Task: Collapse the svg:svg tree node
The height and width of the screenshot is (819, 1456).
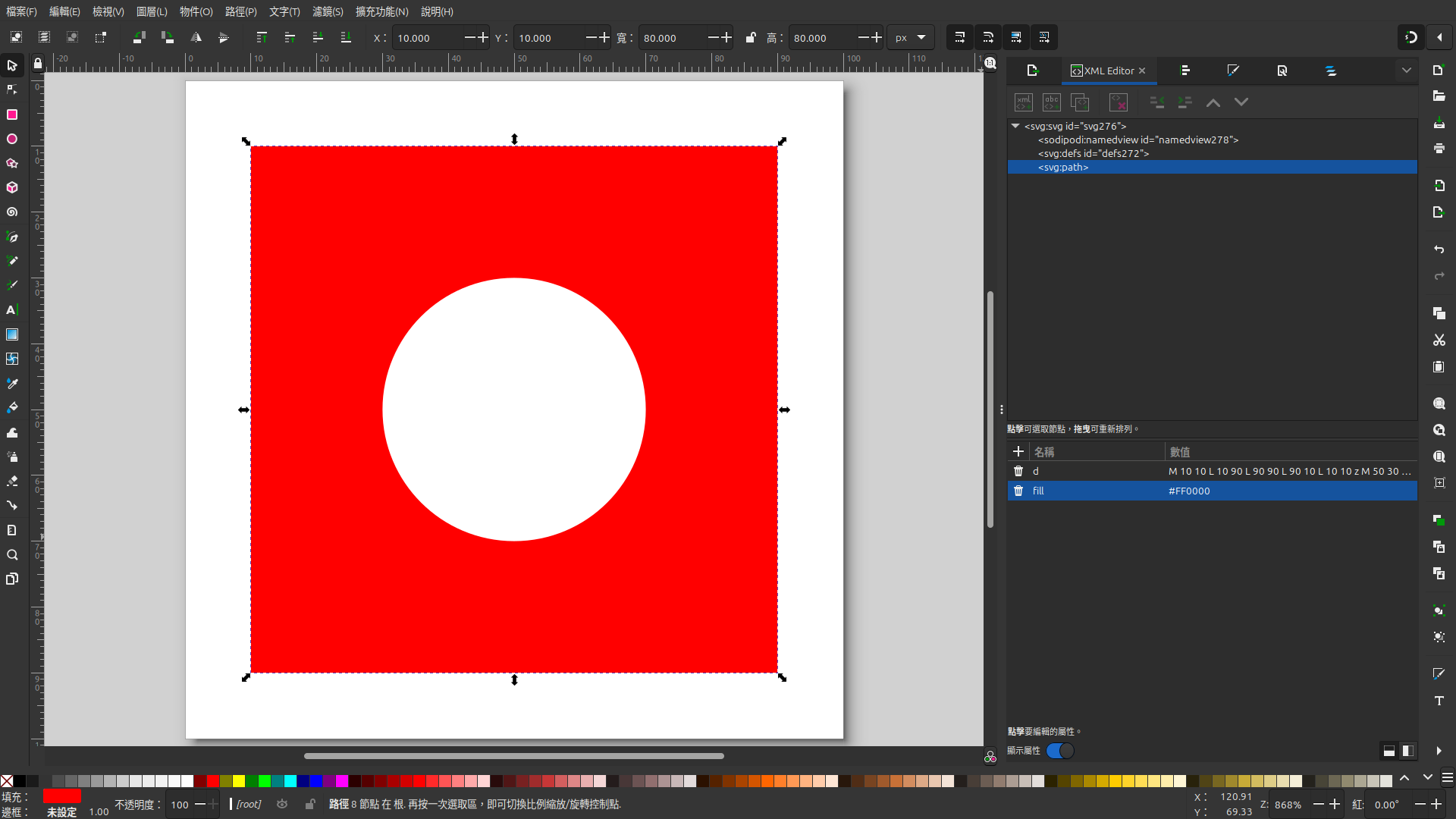Action: click(1015, 126)
